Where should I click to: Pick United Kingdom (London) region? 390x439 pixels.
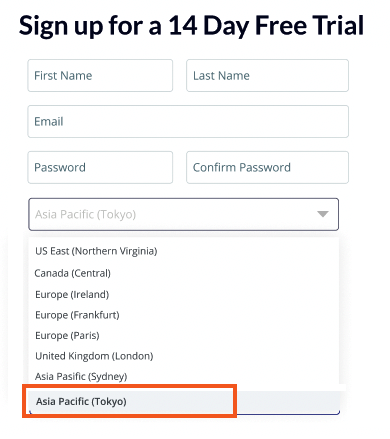tap(94, 356)
